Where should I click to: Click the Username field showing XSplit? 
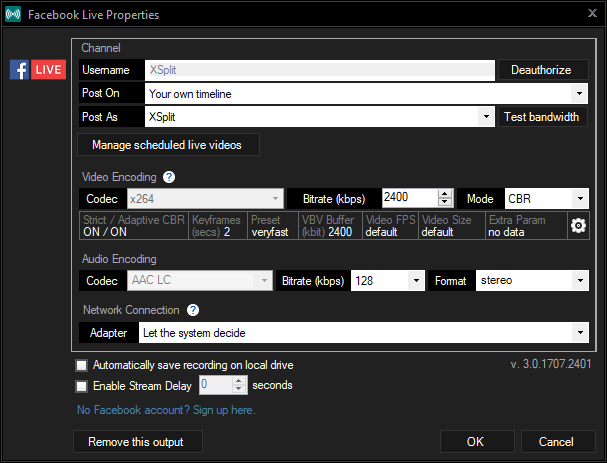[x=320, y=70]
